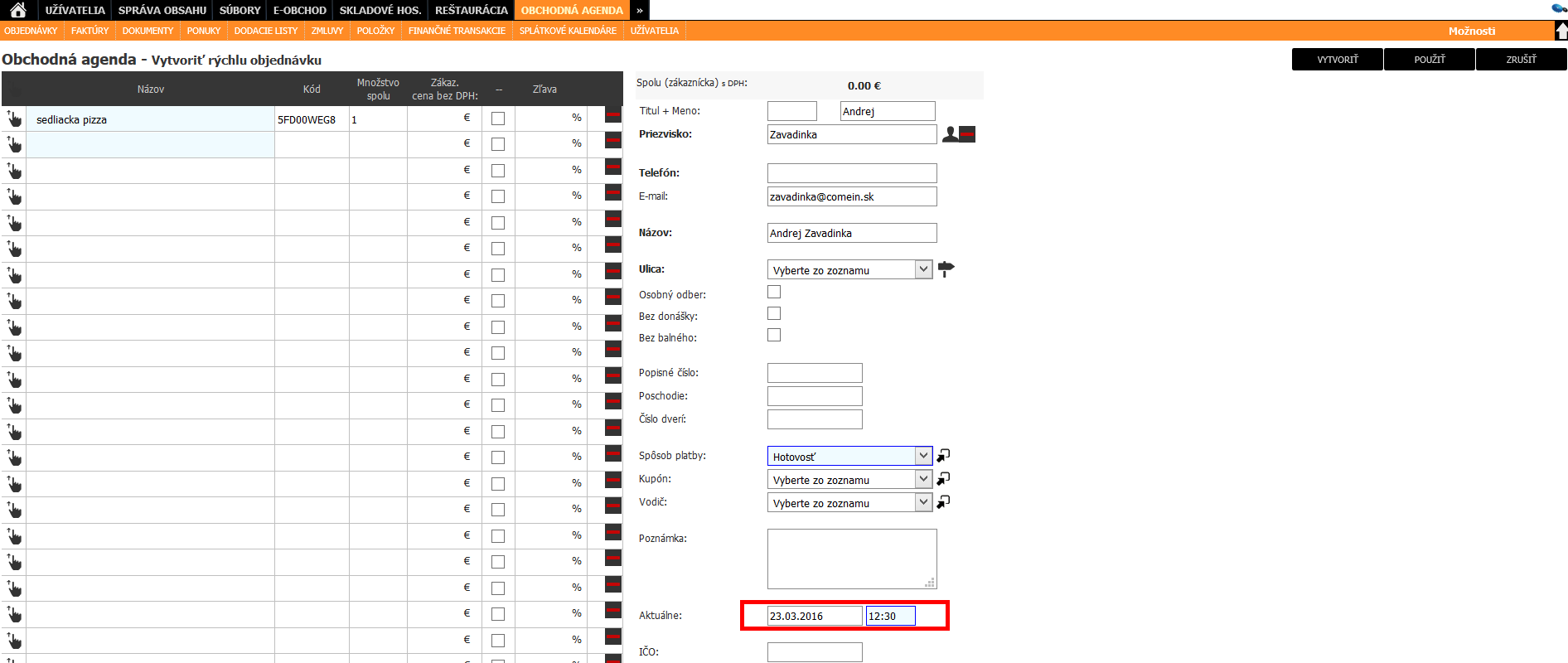
Task: Expand the Spôsob platby dropdown showing Hotovosť
Action: point(849,457)
